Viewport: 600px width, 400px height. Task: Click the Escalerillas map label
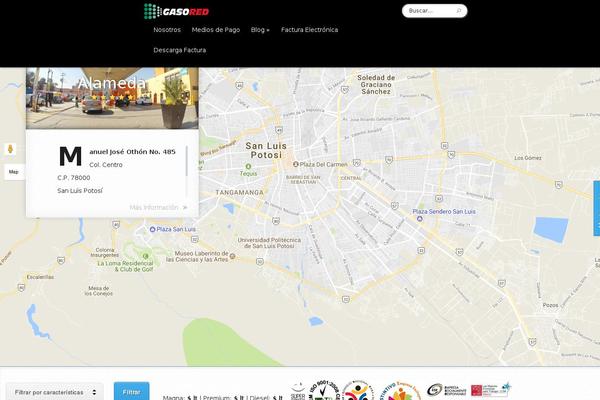(x=40, y=277)
